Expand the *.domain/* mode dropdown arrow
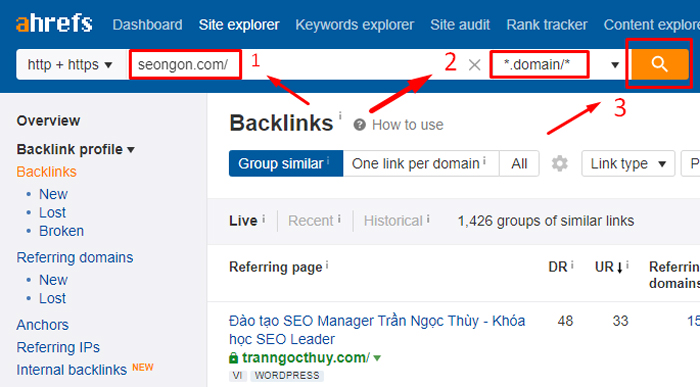This screenshot has height=387, width=700. click(x=615, y=65)
